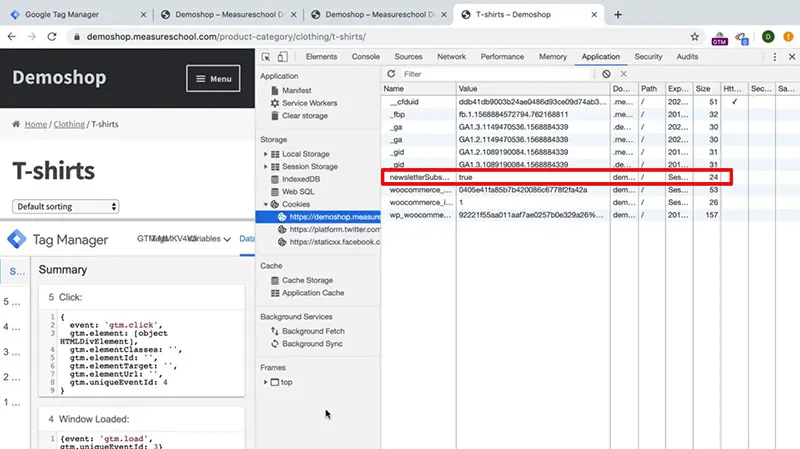Delete selected cookie with the X icon
Viewport: 800px width, 449px height.
coord(623,74)
